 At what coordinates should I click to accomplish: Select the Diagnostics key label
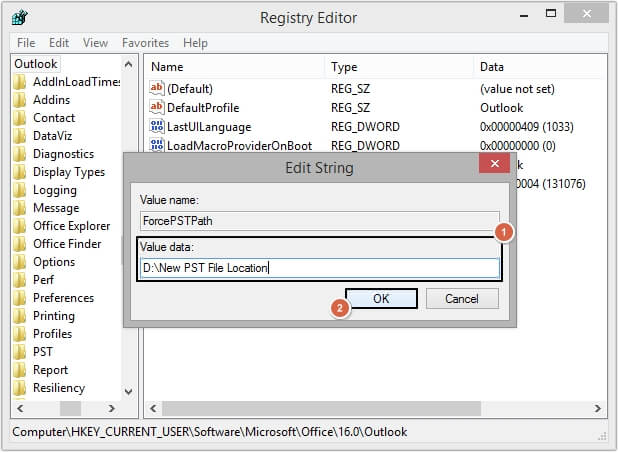tap(64, 154)
